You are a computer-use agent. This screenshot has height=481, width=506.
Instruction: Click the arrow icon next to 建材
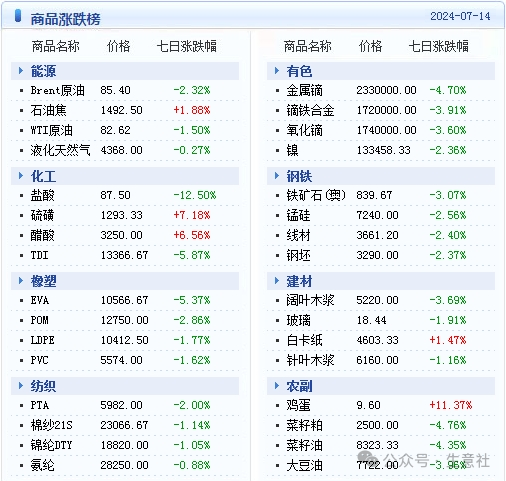tap(277, 281)
